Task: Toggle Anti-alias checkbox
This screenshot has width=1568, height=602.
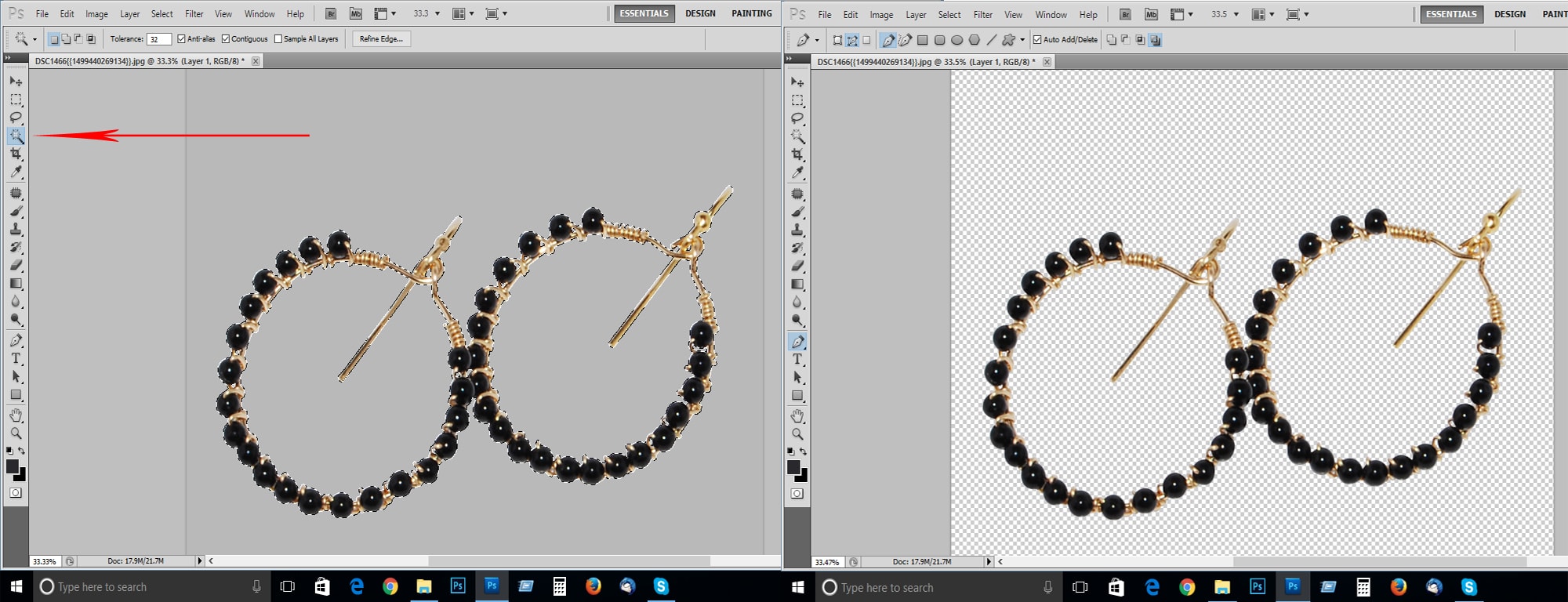Action: [x=181, y=38]
